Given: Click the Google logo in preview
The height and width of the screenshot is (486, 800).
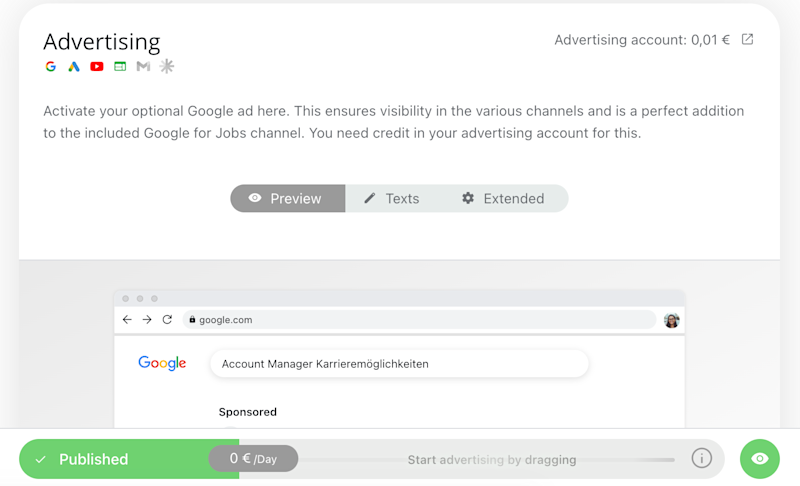Looking at the screenshot, I should tap(162, 363).
